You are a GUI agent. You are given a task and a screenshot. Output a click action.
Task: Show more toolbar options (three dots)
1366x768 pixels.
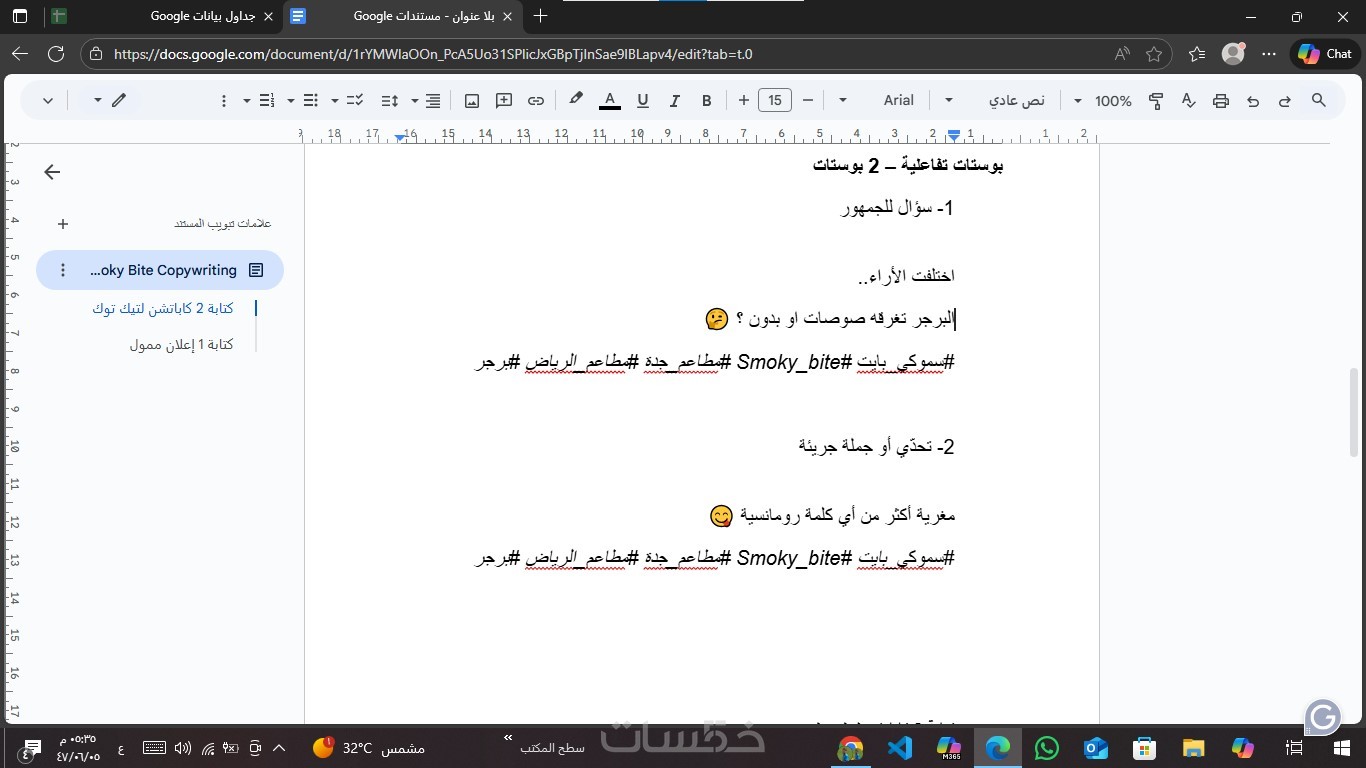tap(224, 100)
